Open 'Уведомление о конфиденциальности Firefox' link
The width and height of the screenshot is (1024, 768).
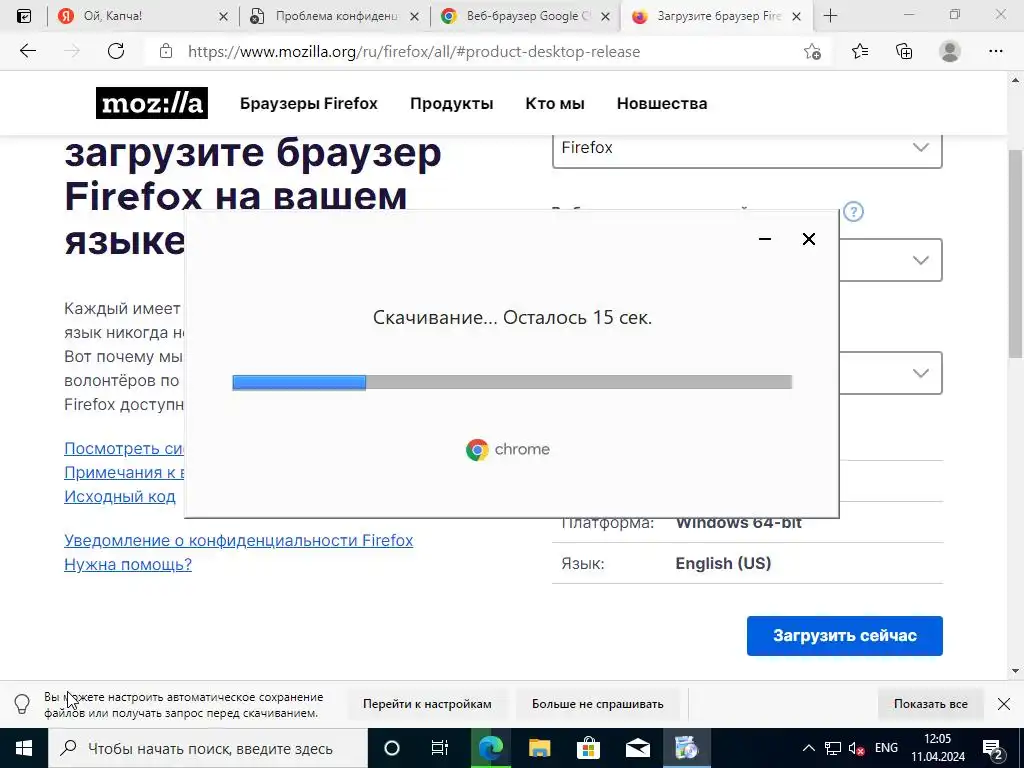tap(238, 541)
